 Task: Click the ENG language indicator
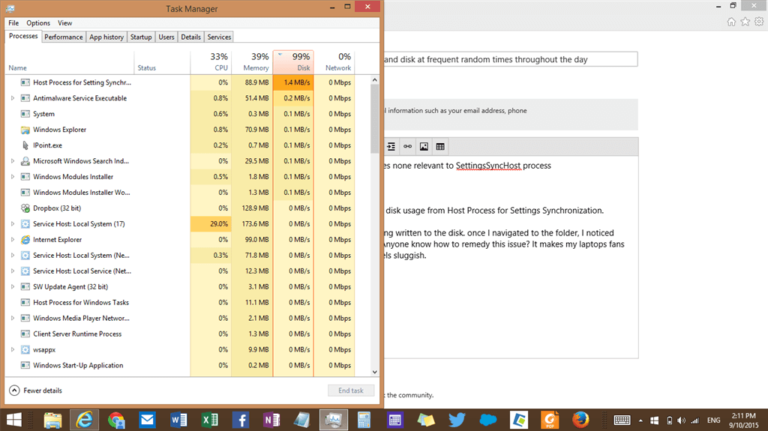click(x=713, y=420)
